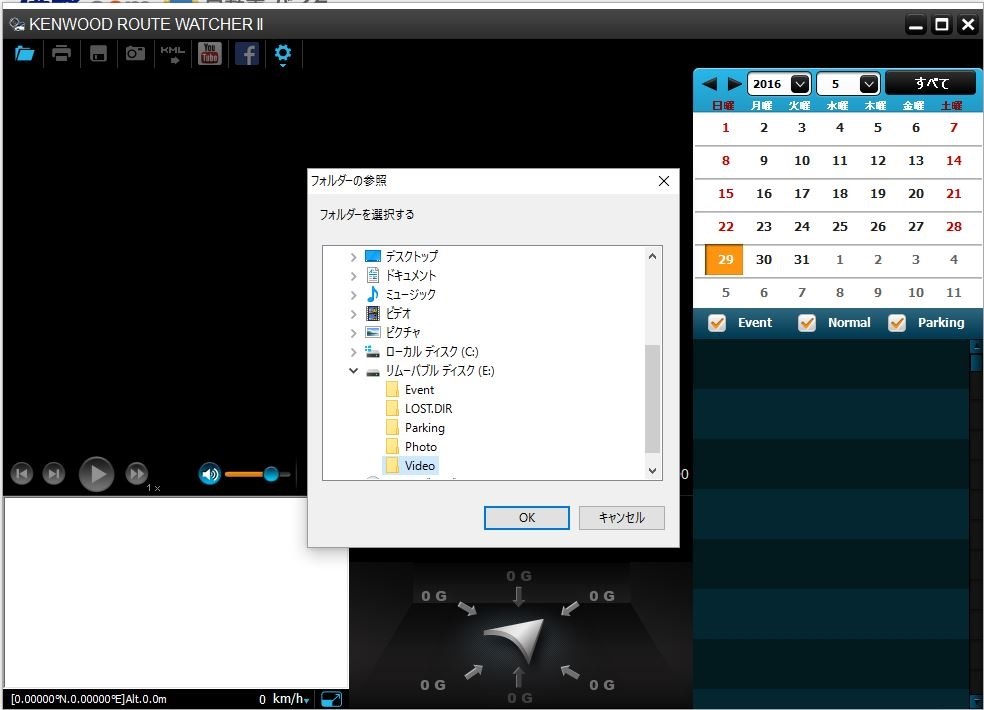Viewport: 984px width, 710px height.
Task: Click the print icon in toolbar
Action: (x=61, y=53)
